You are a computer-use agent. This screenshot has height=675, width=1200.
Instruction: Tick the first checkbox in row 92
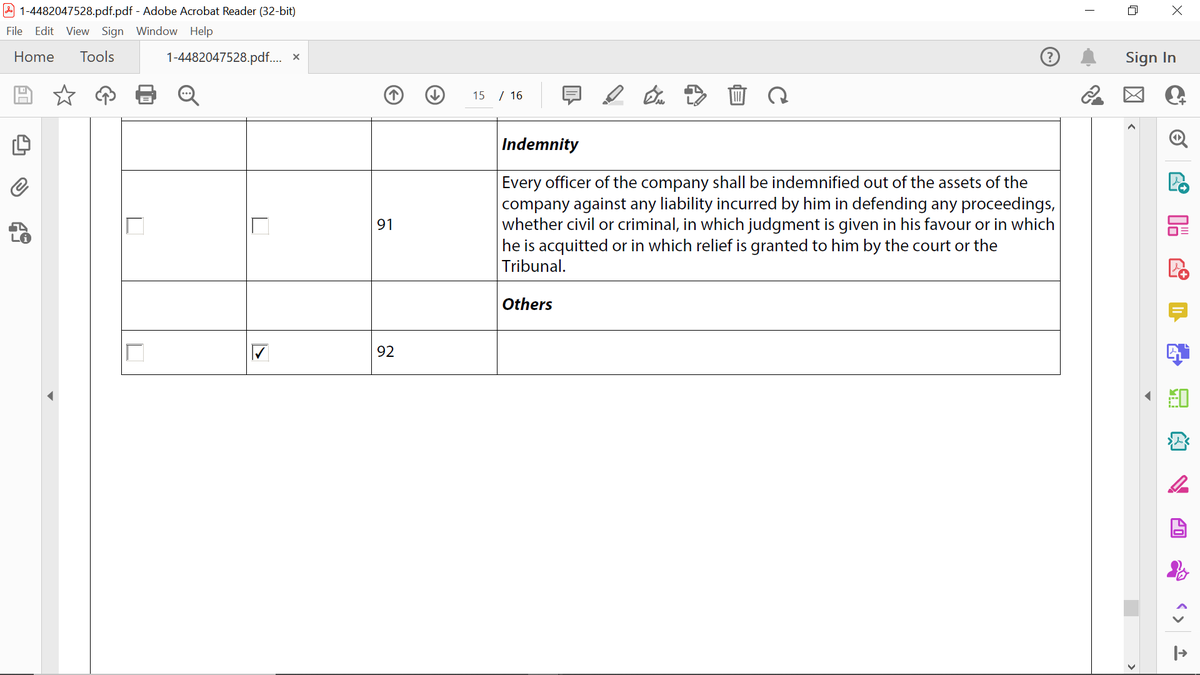pyautogui.click(x=135, y=352)
